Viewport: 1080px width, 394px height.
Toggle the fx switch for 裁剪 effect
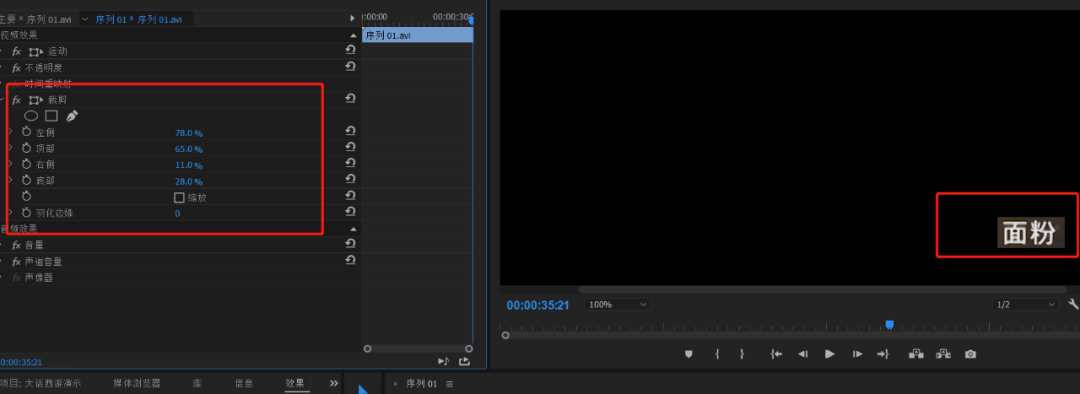tap(17, 101)
